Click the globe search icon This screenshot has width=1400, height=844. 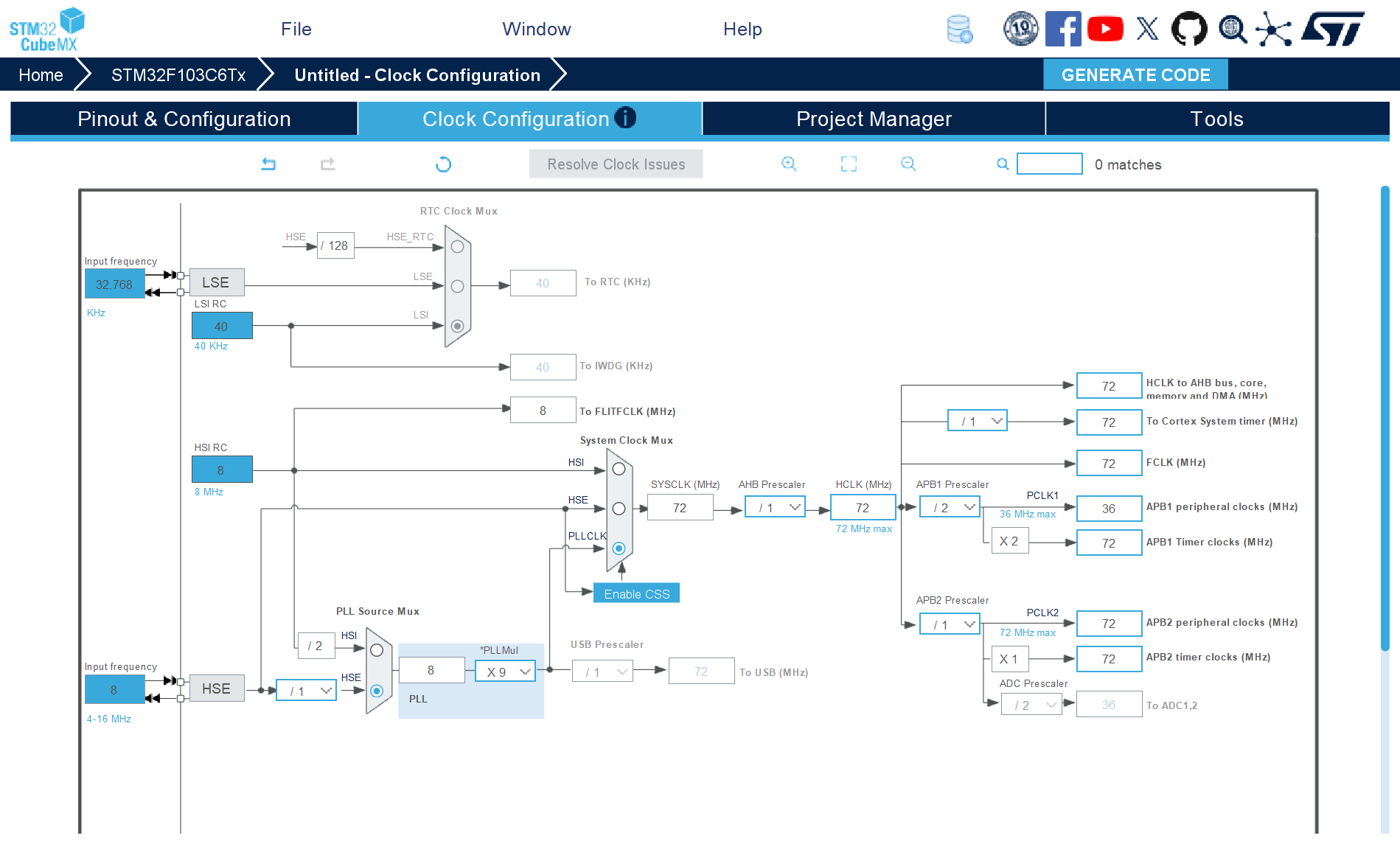pyautogui.click(x=1232, y=29)
